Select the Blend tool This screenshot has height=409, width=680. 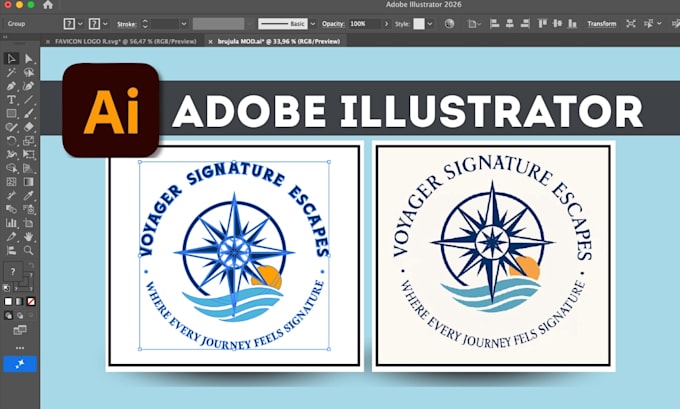[x=11, y=209]
